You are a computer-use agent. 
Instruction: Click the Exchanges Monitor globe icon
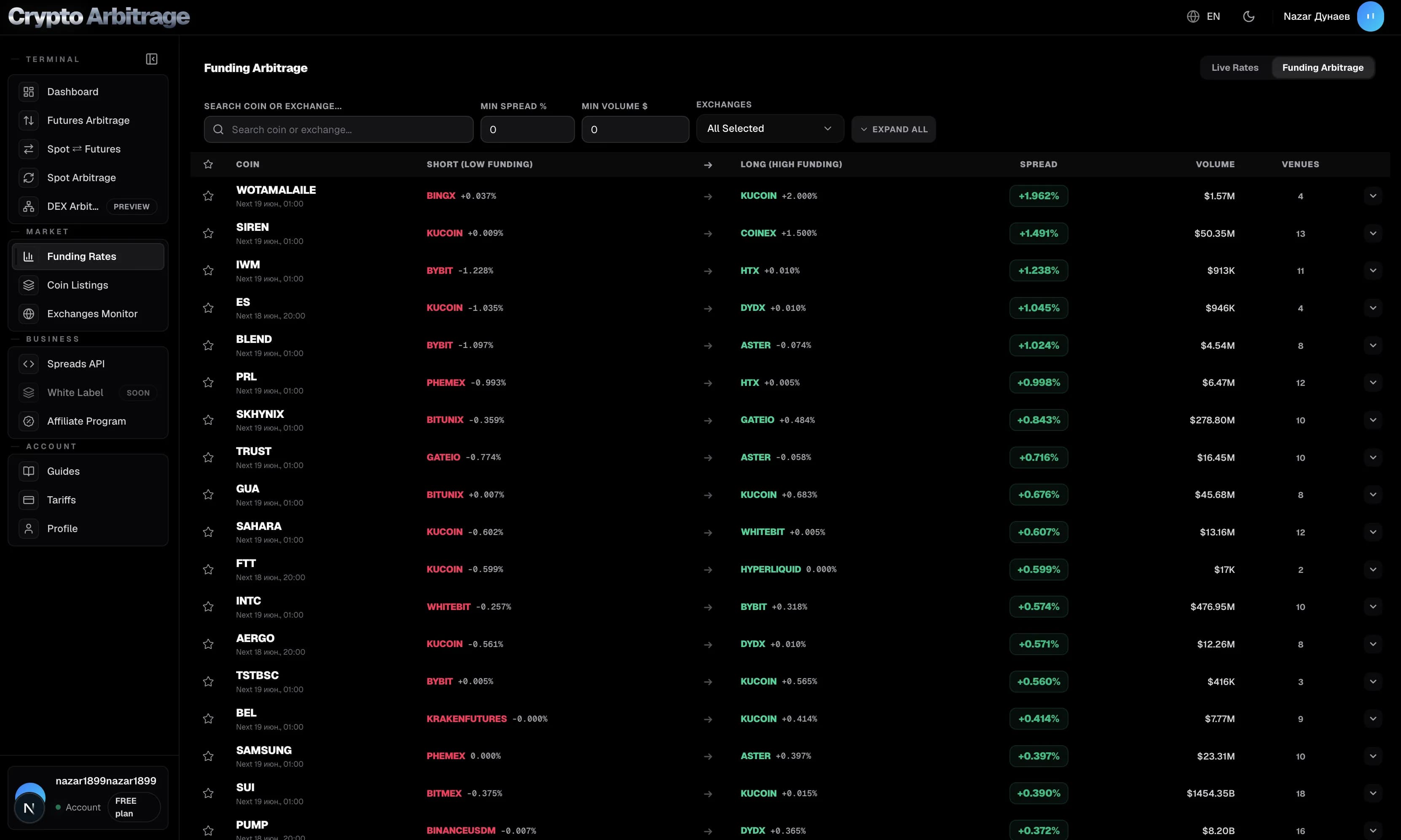point(29,313)
